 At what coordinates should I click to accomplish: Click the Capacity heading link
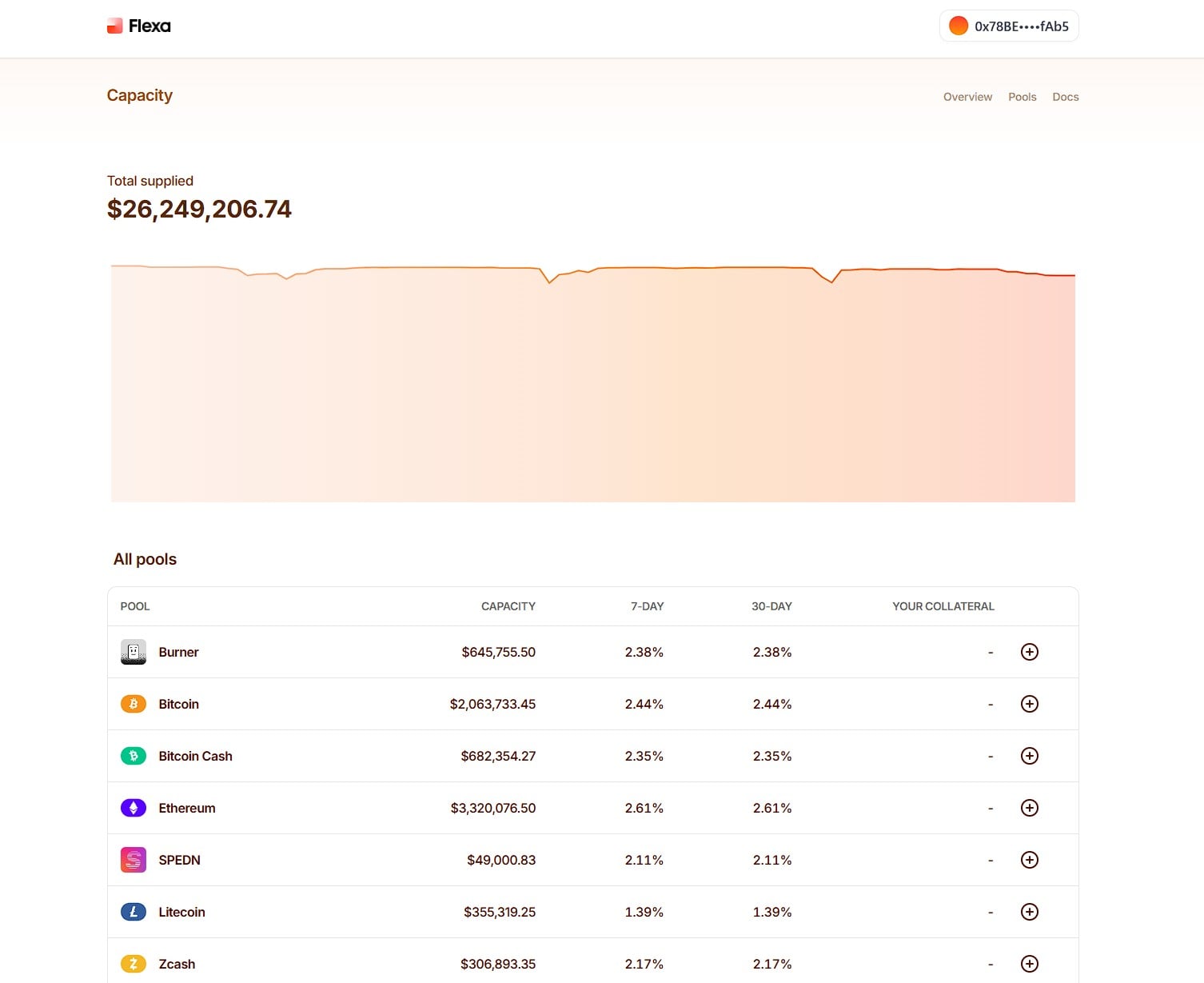pyautogui.click(x=140, y=95)
